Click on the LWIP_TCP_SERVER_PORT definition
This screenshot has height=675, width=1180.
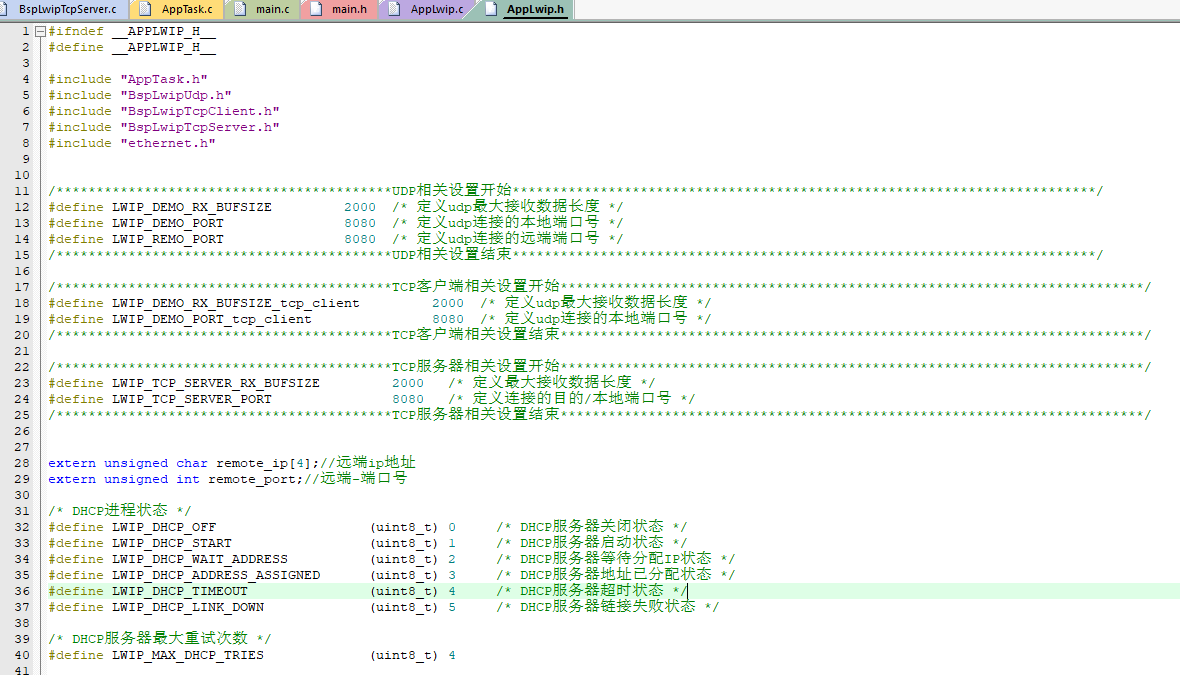click(x=191, y=399)
